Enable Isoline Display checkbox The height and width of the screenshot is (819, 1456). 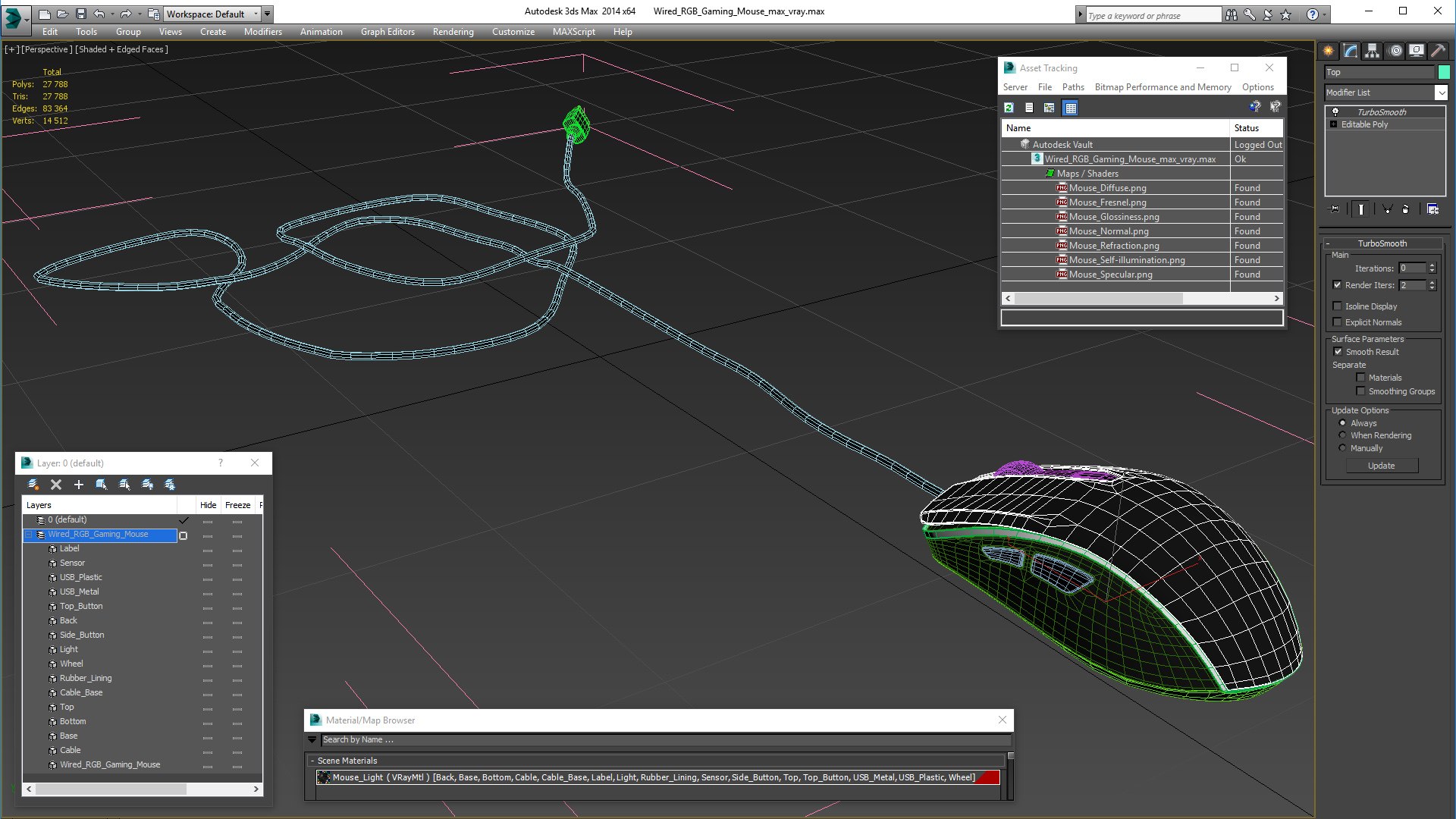(x=1338, y=306)
